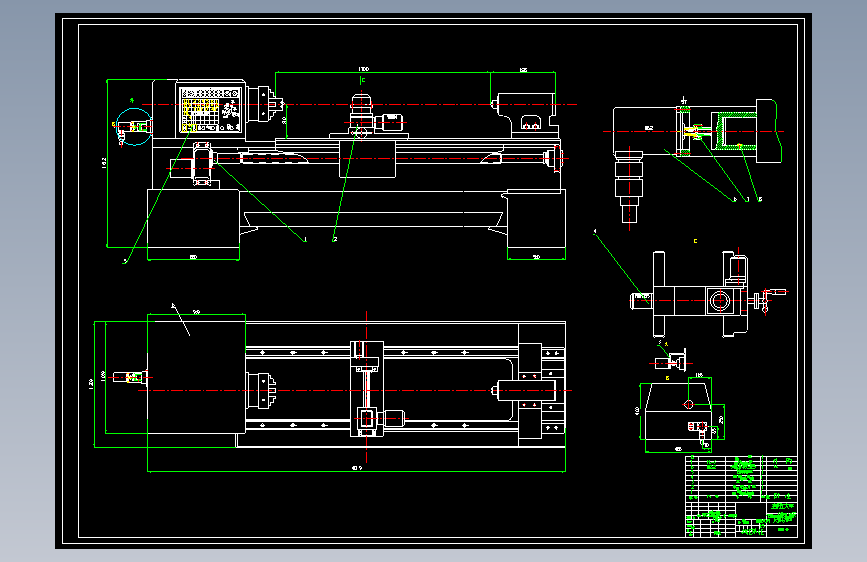
Task: Select the tailstock in the plan view
Action: click(x=524, y=391)
